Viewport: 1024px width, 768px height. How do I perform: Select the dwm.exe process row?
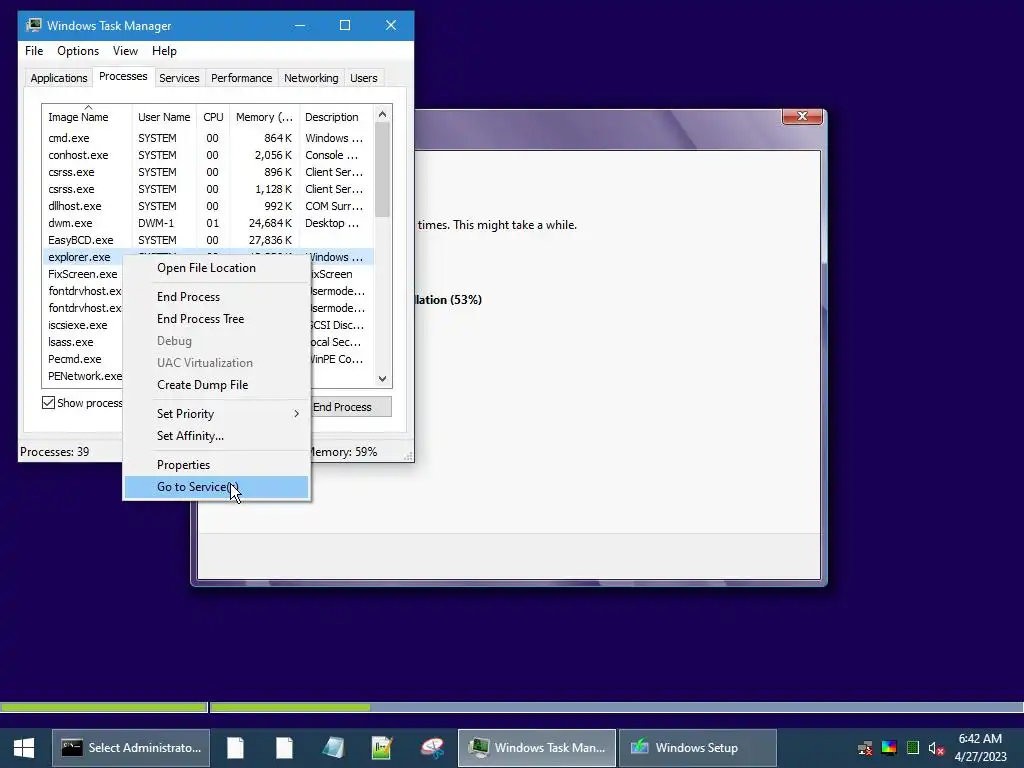pyautogui.click(x=208, y=223)
